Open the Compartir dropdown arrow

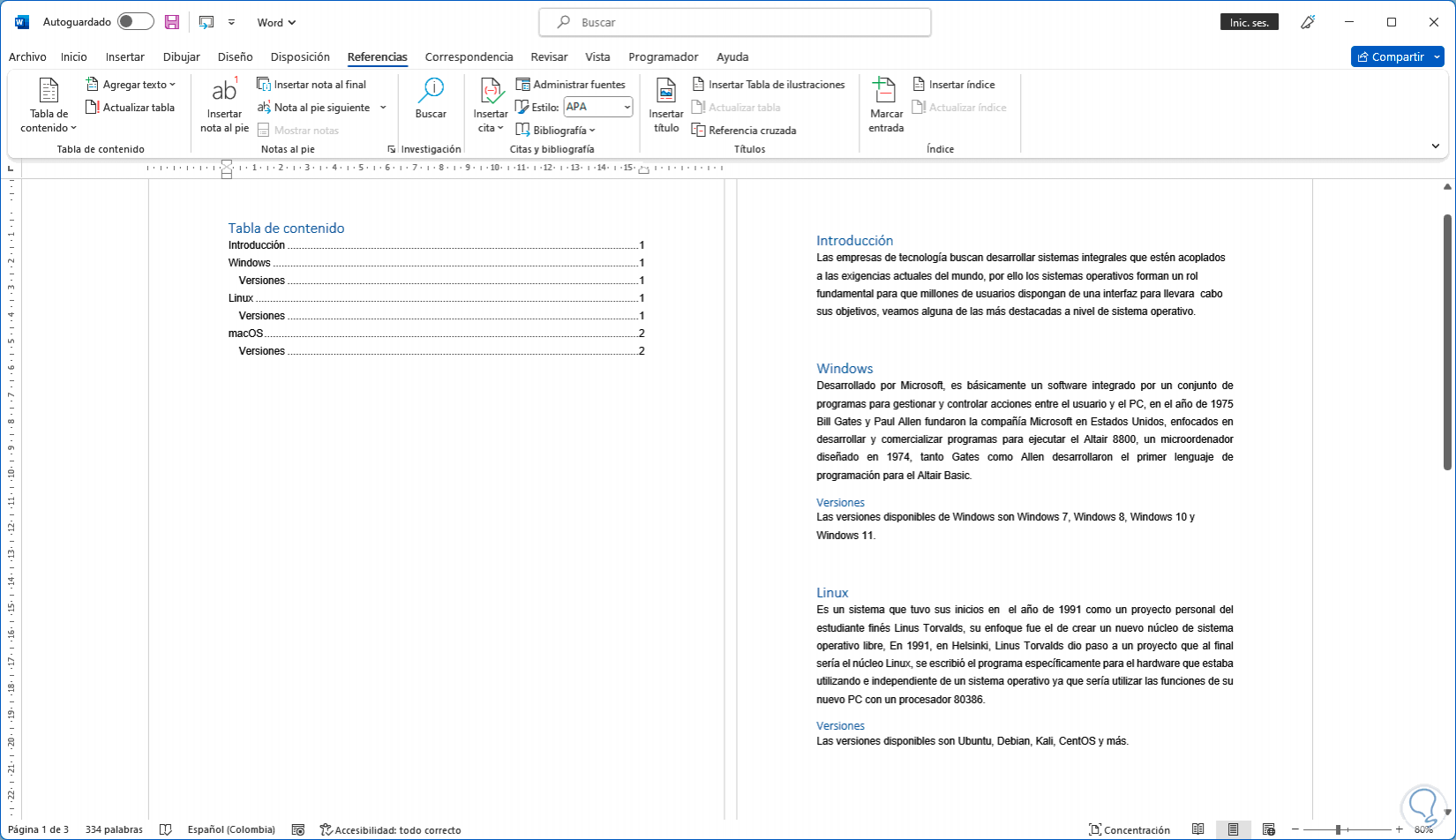click(1437, 56)
